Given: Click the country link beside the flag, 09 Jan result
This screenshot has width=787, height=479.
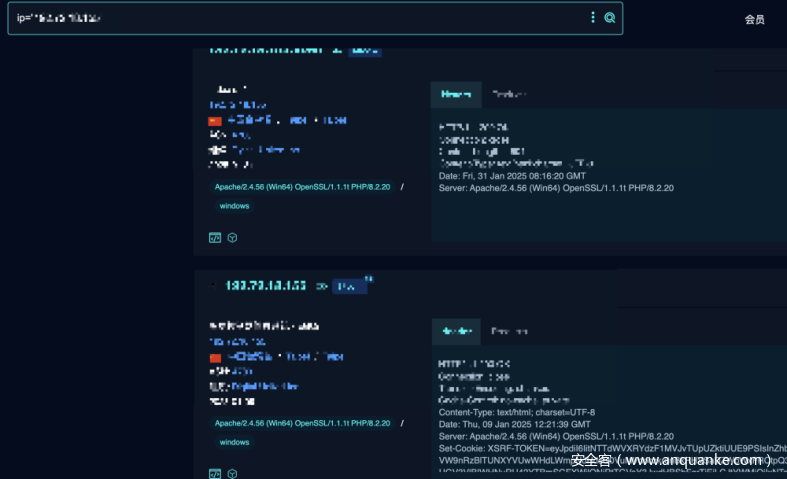Looking at the screenshot, I should coord(250,356).
